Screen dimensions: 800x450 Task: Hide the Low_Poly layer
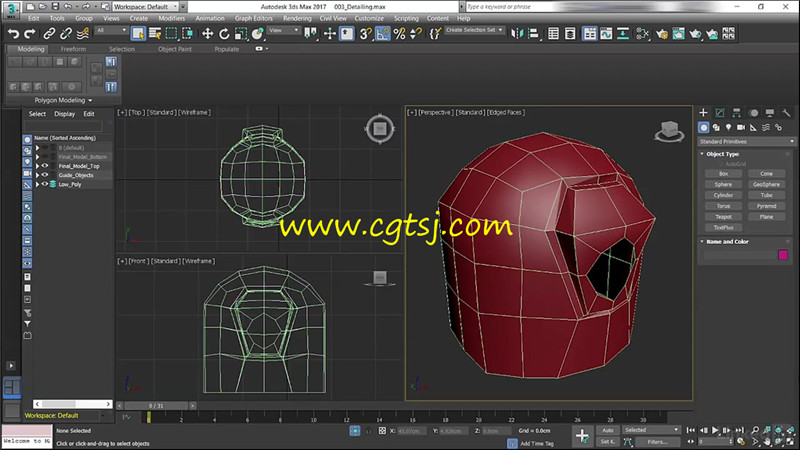45,184
